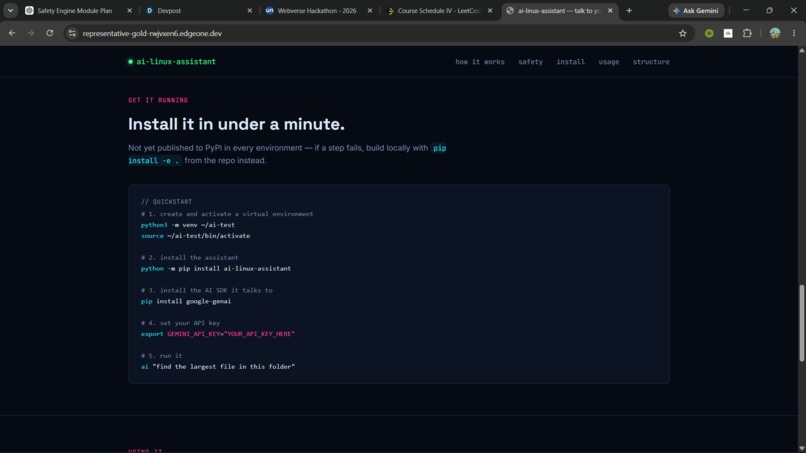Open the 'safety' nav link
The height and width of the screenshot is (453, 806).
point(530,62)
